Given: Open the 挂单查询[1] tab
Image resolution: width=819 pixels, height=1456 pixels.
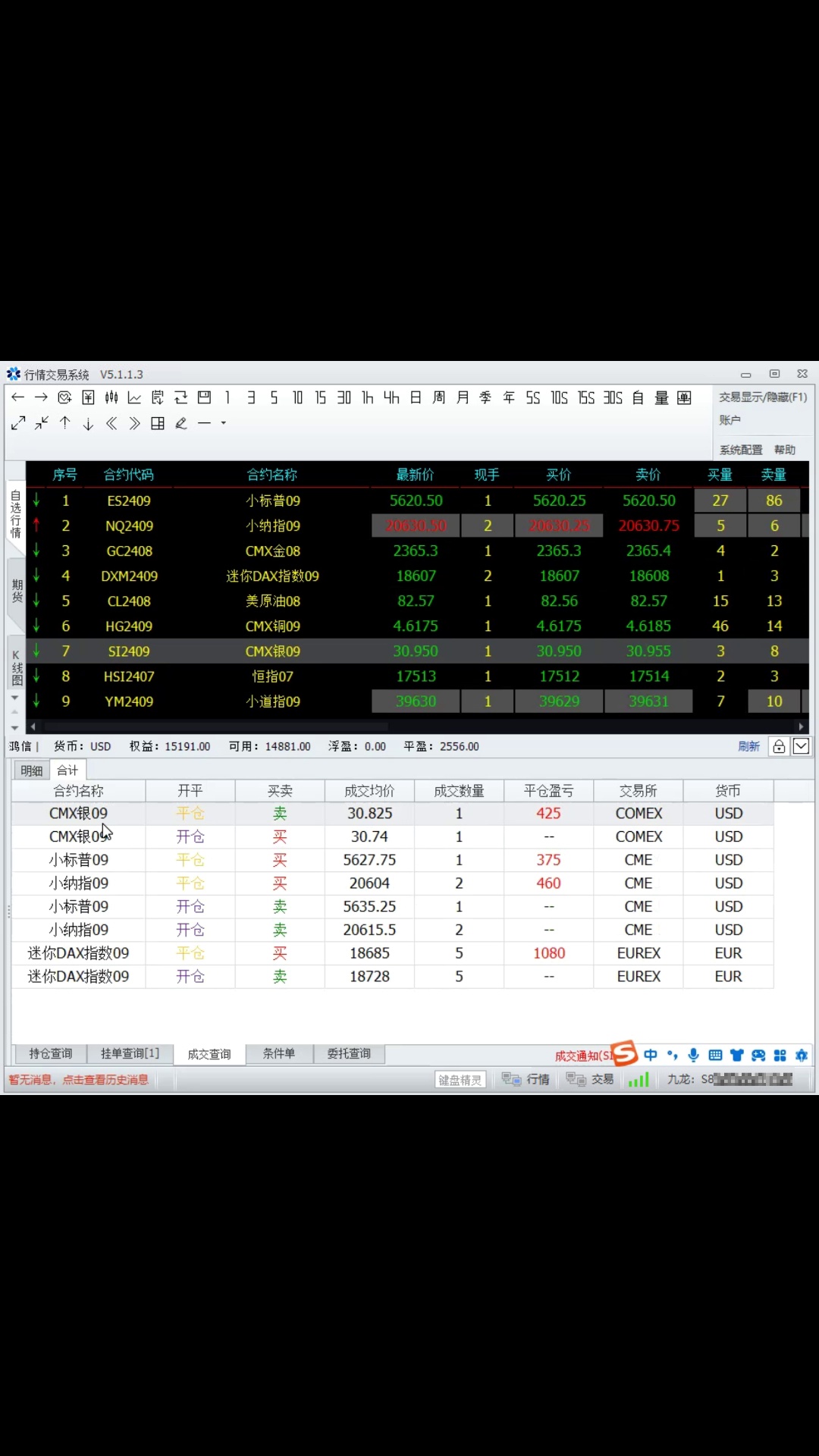Looking at the screenshot, I should point(130,1054).
